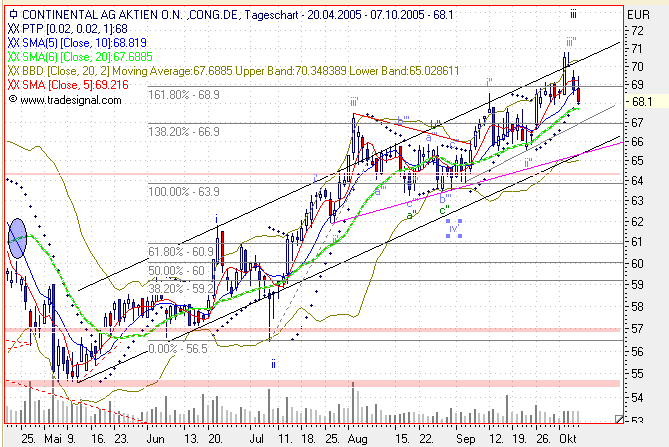Select the chart title CONTINENTAL AG AKTIEN O.N.
Image resolution: width=669 pixels, height=447 pixels.
tap(102, 15)
